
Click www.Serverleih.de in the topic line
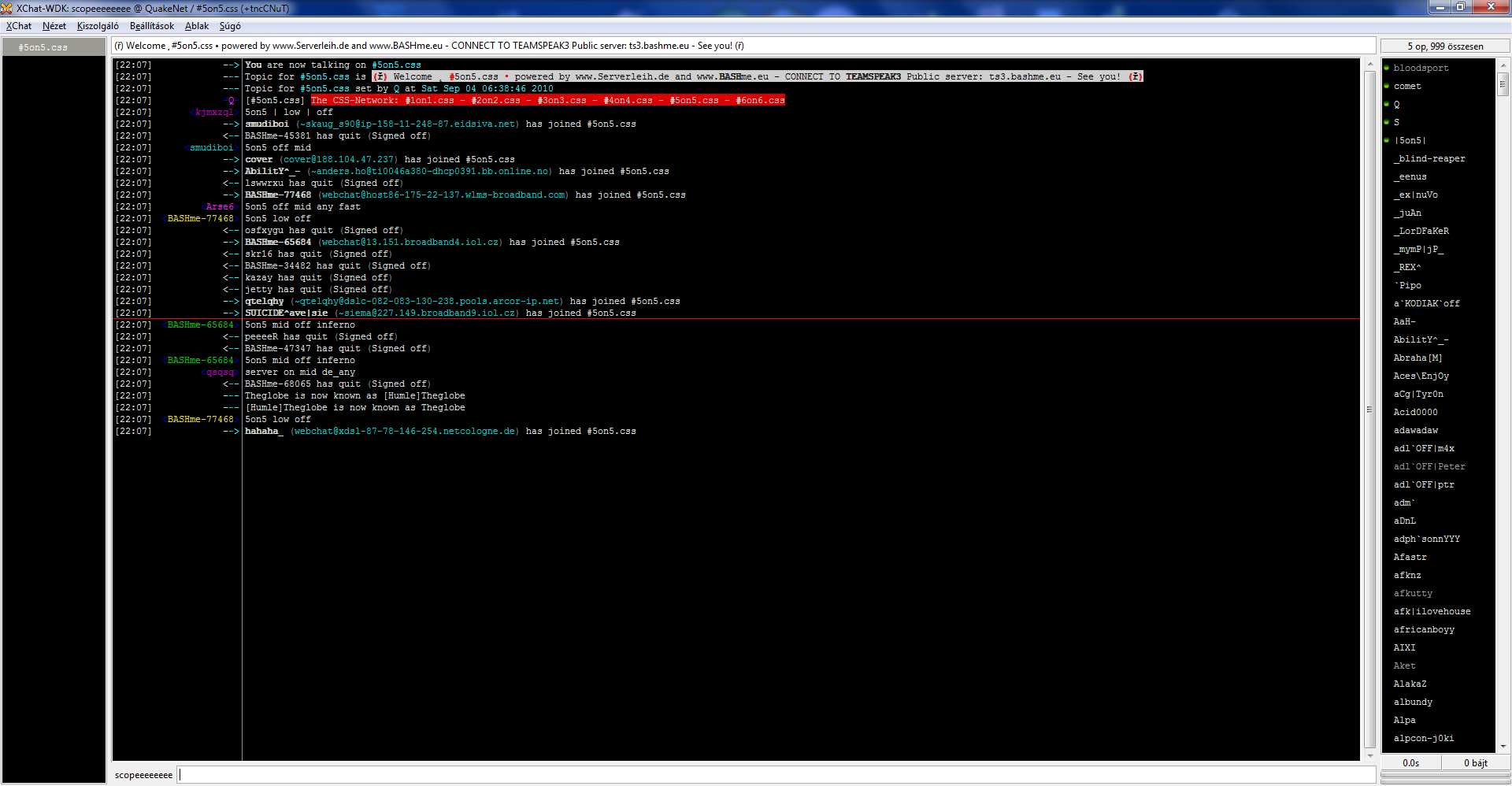pyautogui.click(x=622, y=76)
